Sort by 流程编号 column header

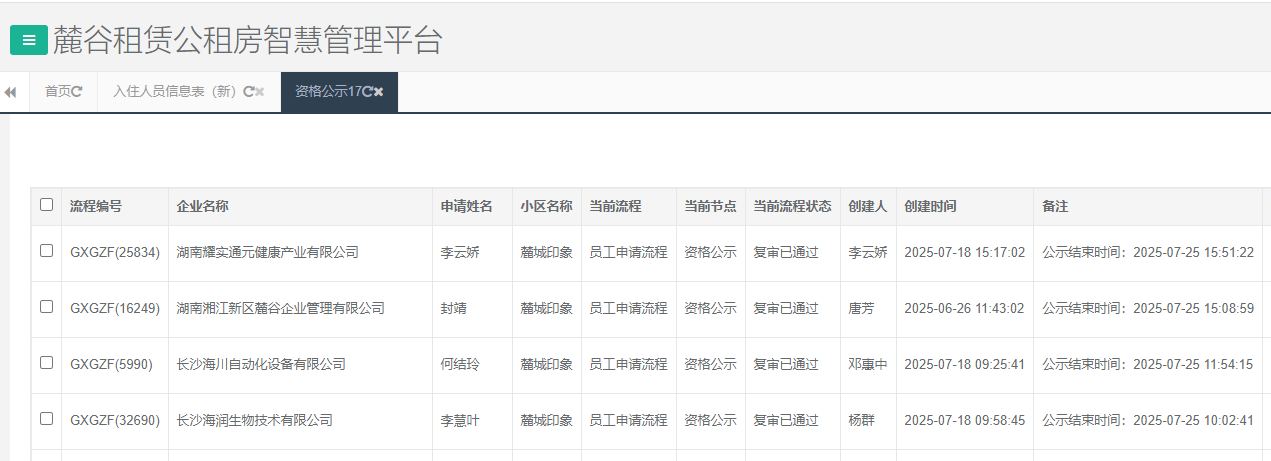(x=96, y=206)
